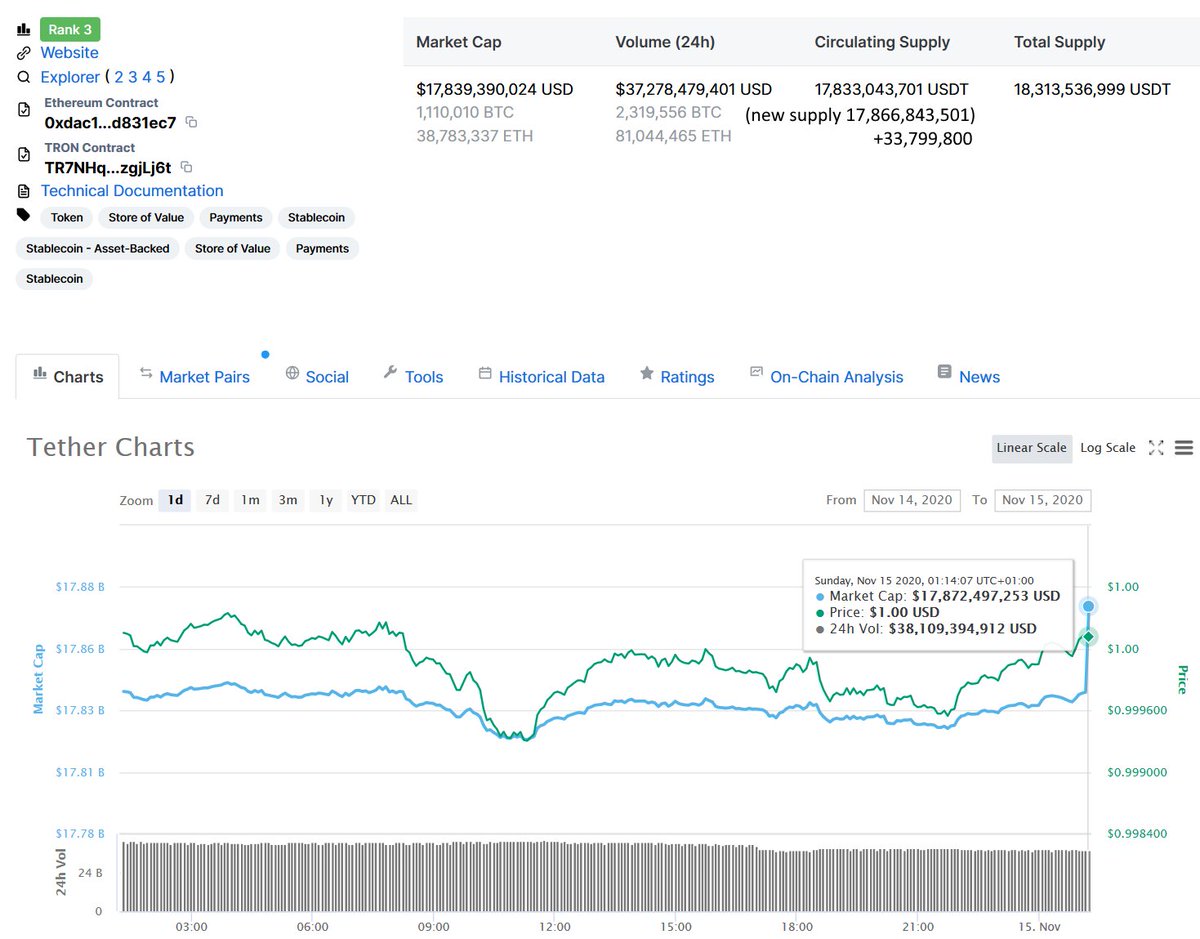Click the Circulating Supply column header

click(882, 42)
